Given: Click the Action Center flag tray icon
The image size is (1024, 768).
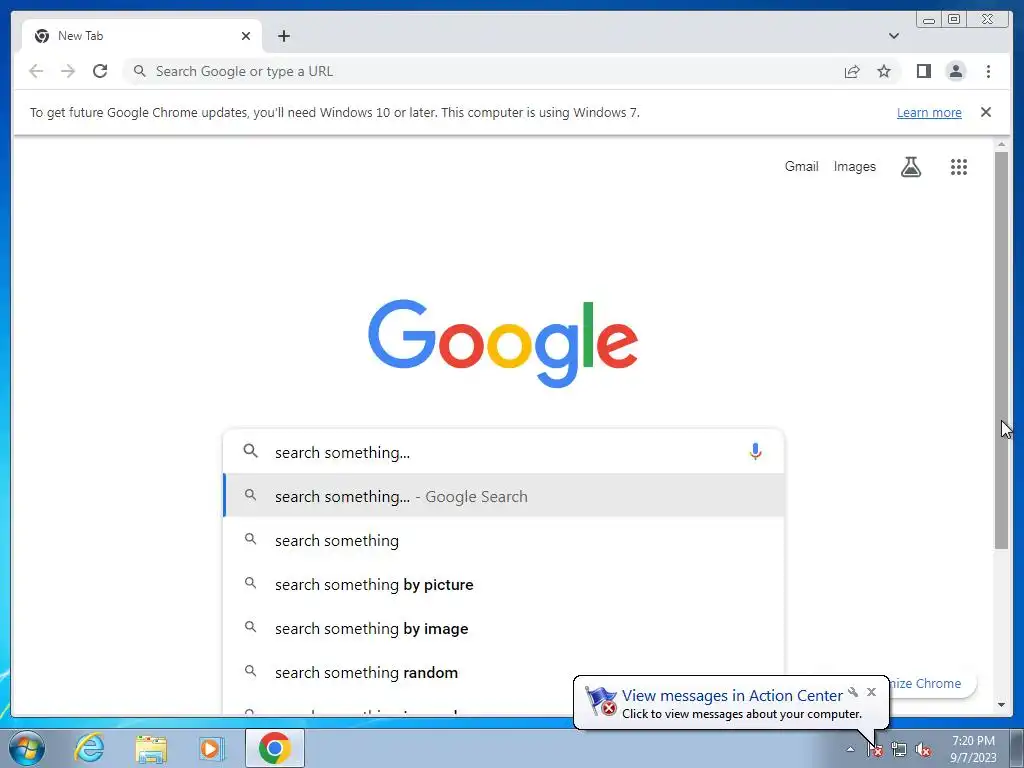Looking at the screenshot, I should coord(874,750).
